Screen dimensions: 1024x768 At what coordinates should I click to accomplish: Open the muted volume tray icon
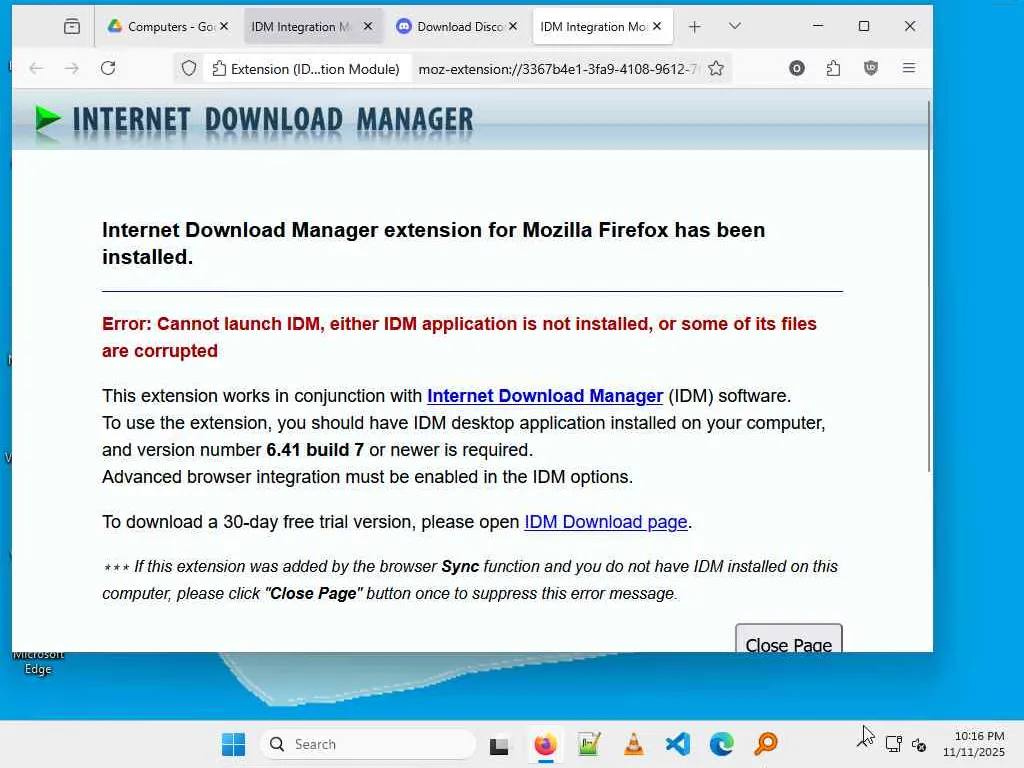tap(919, 744)
